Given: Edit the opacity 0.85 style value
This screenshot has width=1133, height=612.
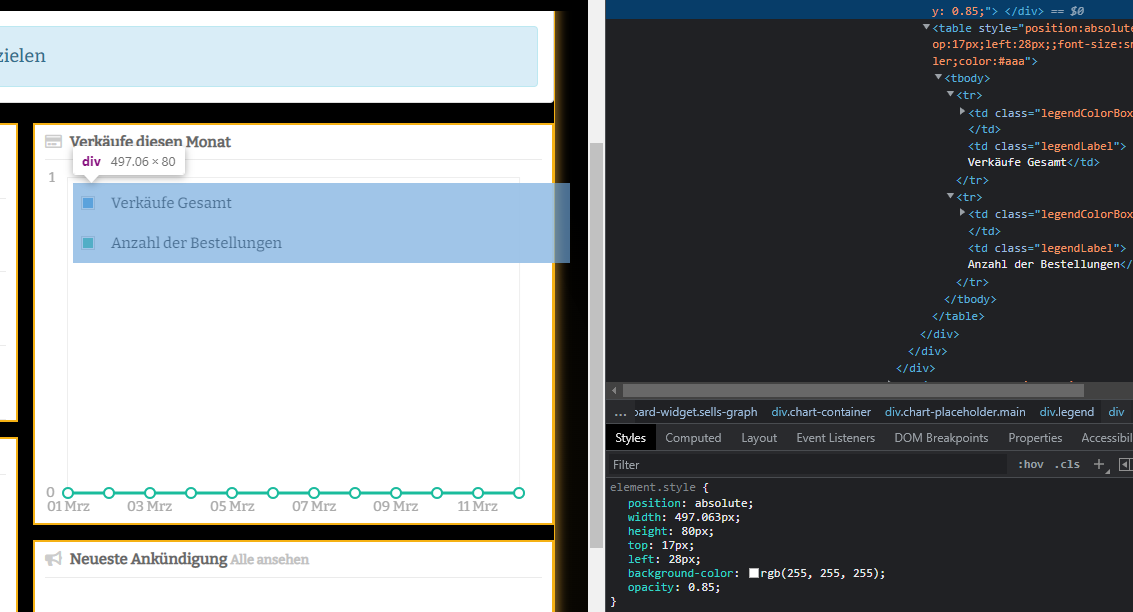Looking at the screenshot, I should (x=701, y=587).
